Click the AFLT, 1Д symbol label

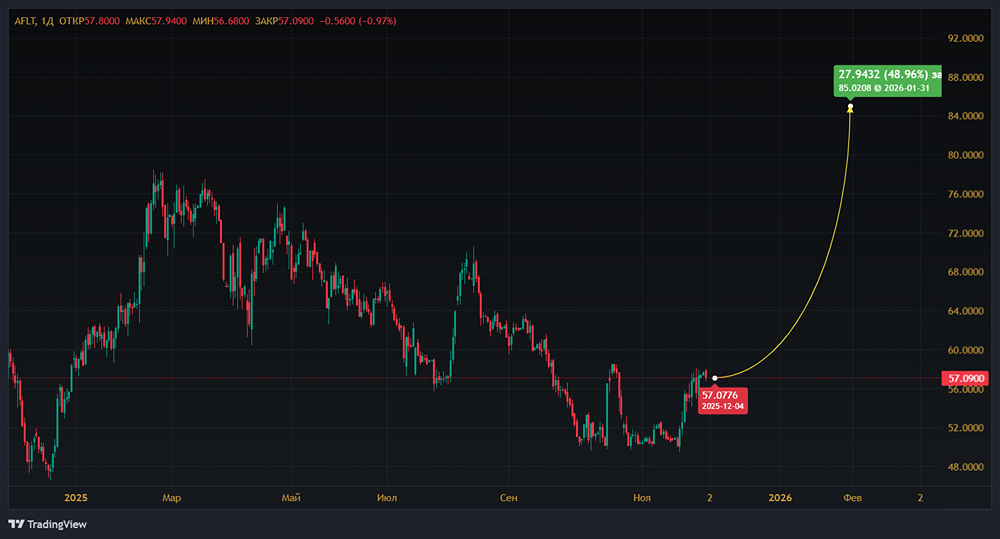pos(34,21)
